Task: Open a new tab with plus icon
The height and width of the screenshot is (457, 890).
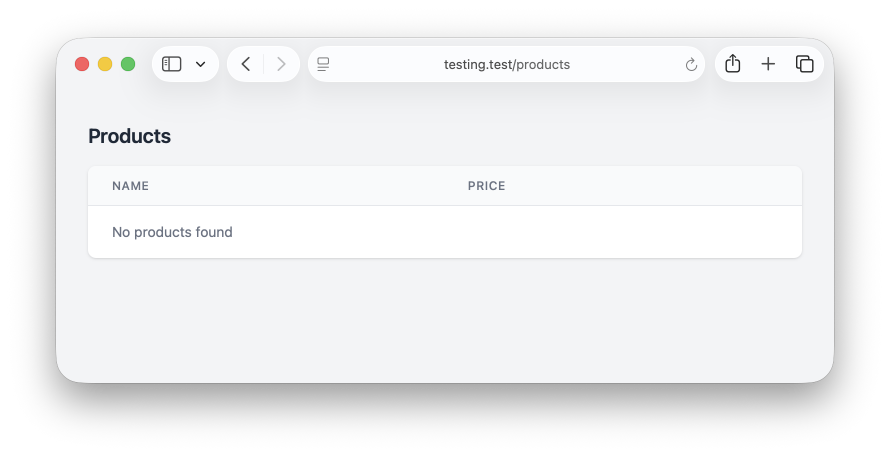Action: click(768, 64)
